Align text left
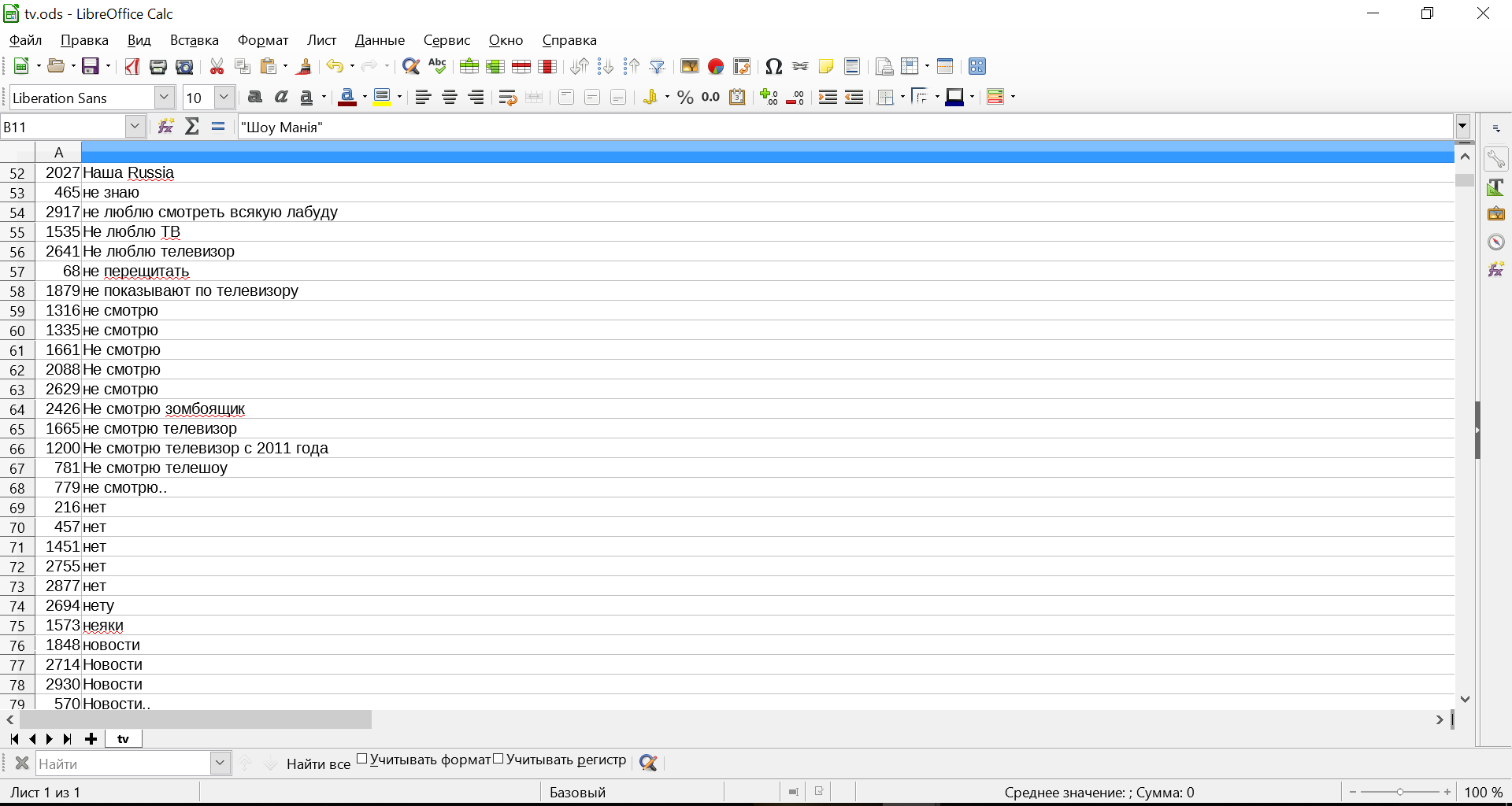This screenshot has width=1512, height=806. [424, 97]
